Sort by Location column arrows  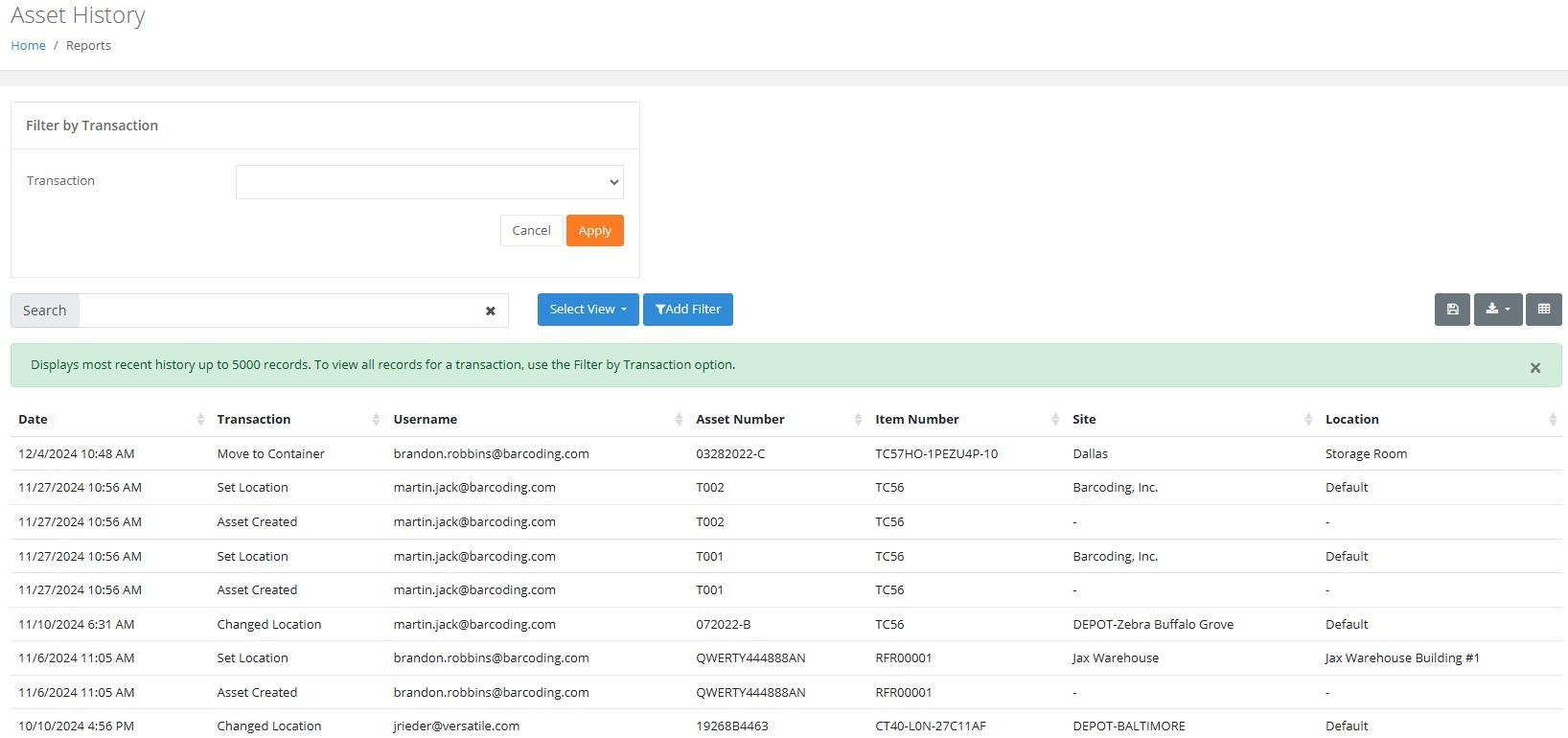click(1553, 420)
